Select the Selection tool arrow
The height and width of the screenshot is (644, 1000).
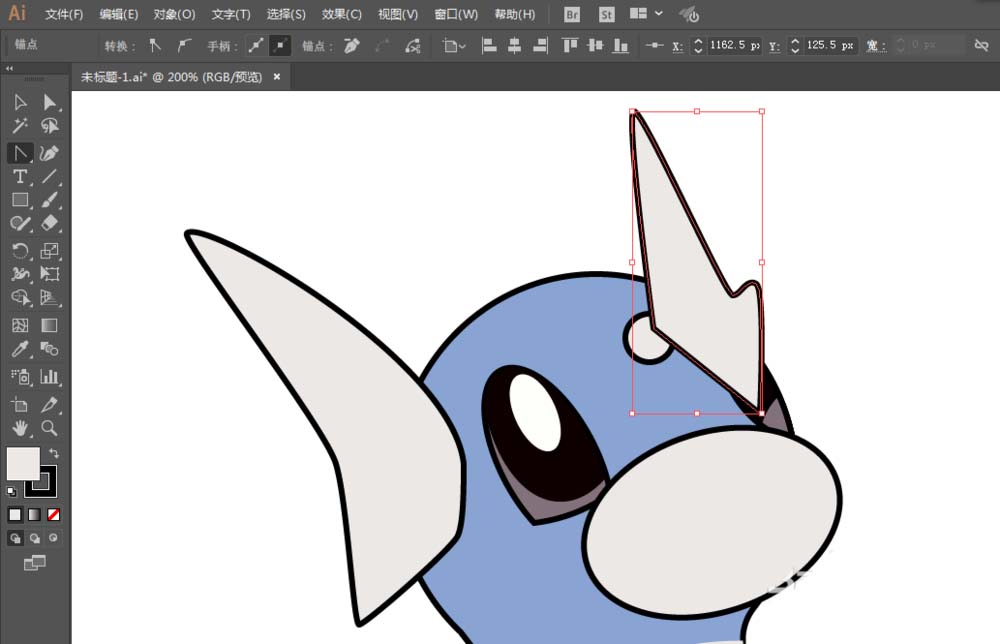coord(20,102)
